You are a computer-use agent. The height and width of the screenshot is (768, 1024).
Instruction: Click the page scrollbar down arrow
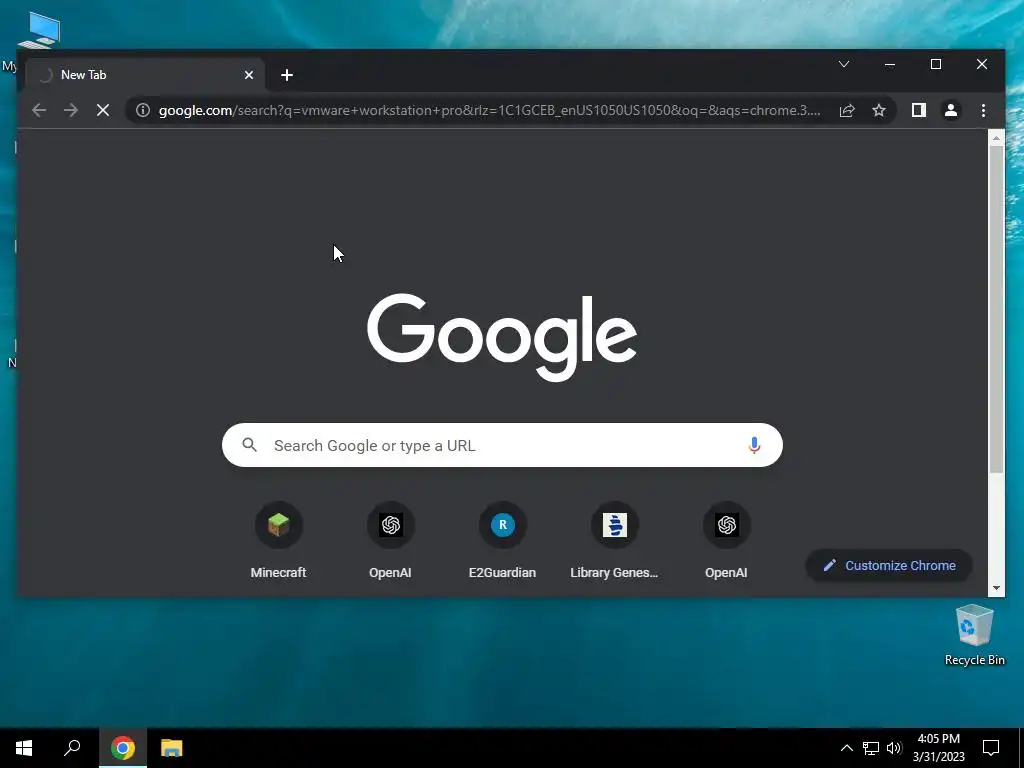[x=996, y=588]
